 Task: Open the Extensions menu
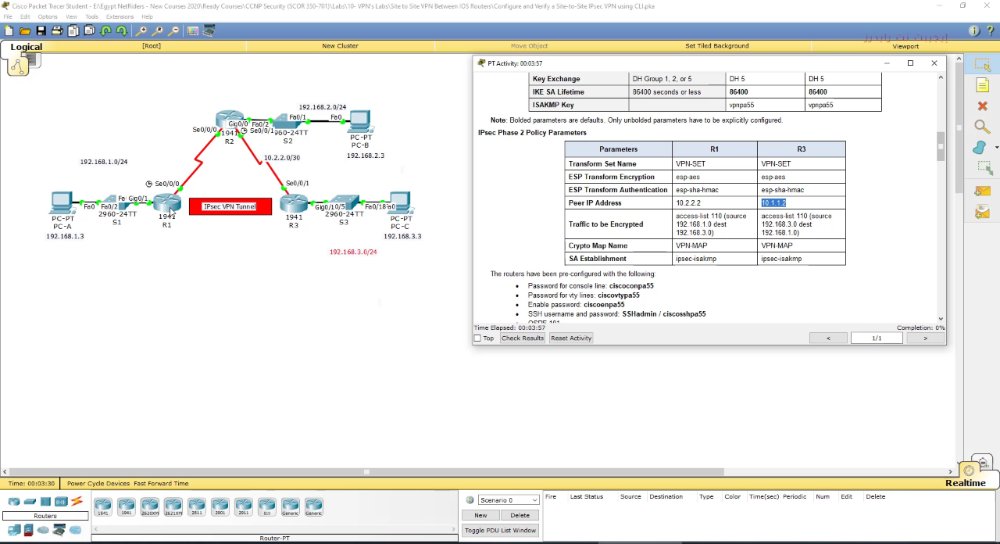[x=120, y=17]
